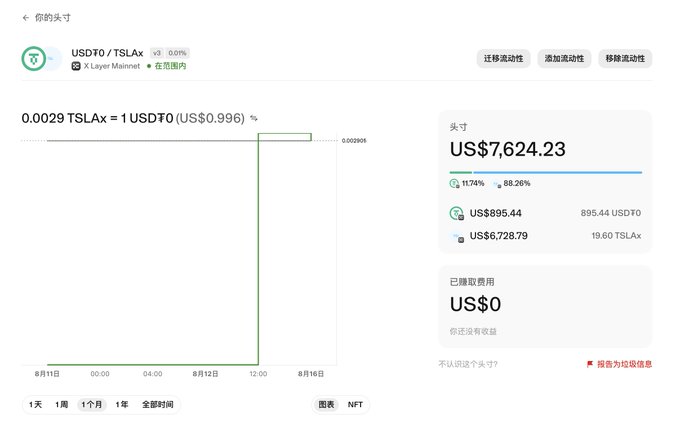Click the US$6,728.79 TSLAx value
This screenshot has width=680, height=432.
coord(499,236)
